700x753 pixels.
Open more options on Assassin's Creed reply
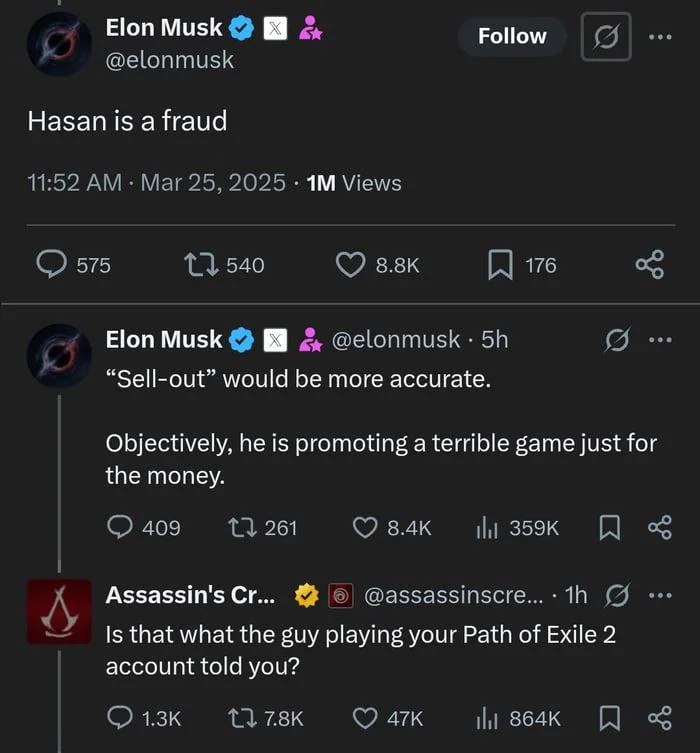(660, 595)
